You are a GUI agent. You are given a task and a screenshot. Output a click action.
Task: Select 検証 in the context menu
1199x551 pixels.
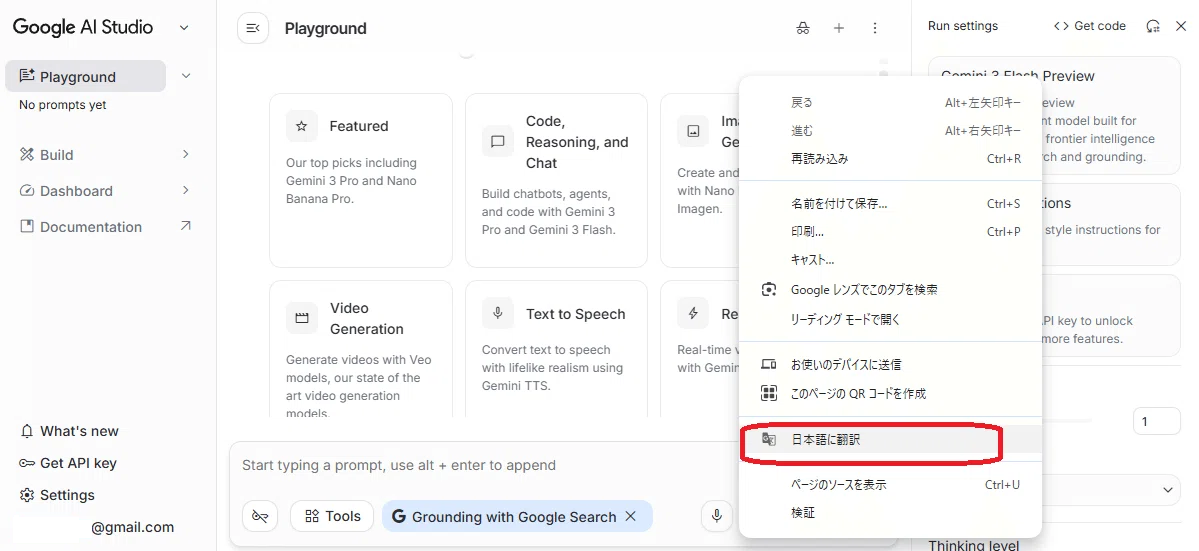click(892, 513)
